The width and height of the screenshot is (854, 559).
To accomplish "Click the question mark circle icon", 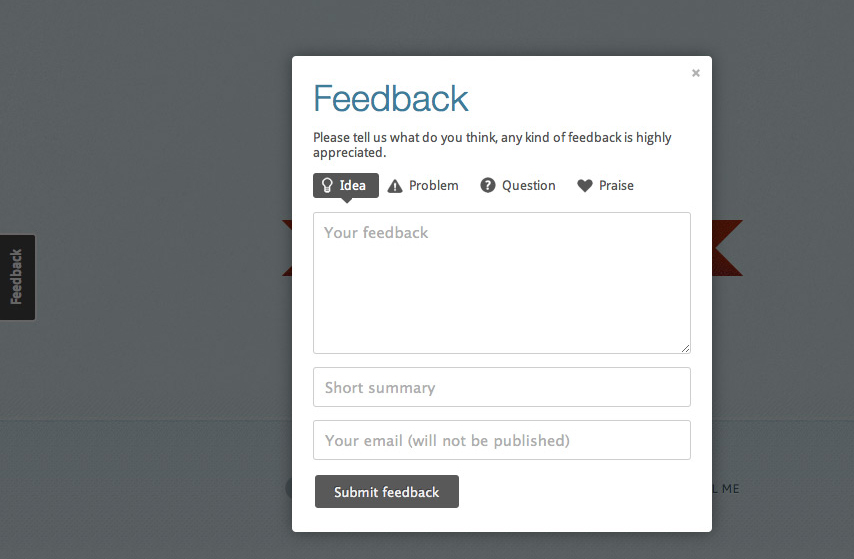I will click(x=487, y=185).
